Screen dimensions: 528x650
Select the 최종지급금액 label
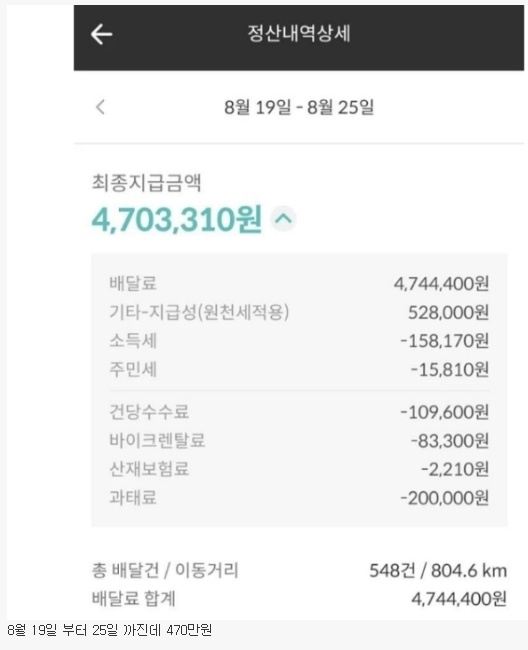[x=146, y=183]
